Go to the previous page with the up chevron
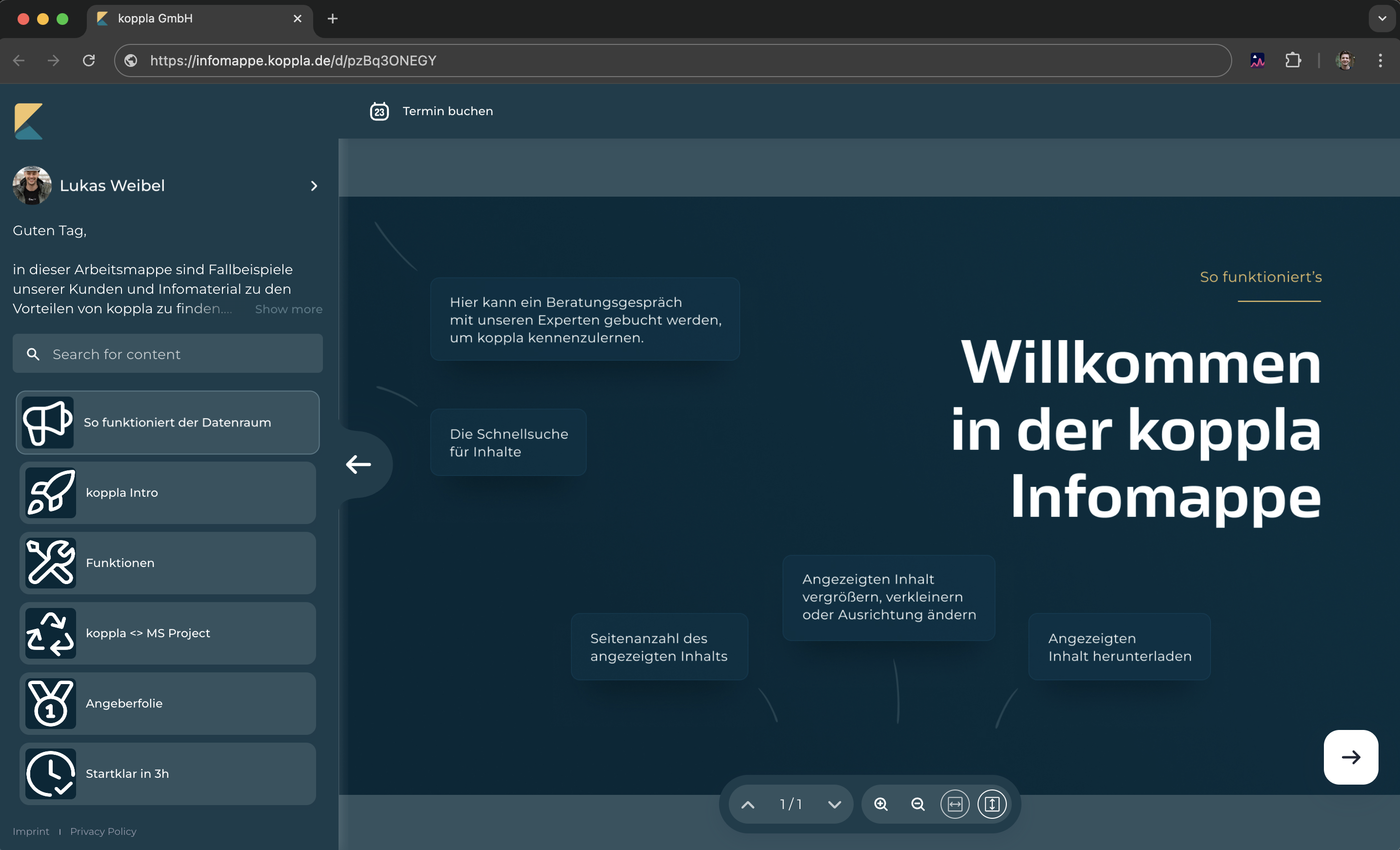The width and height of the screenshot is (1400, 850). [x=748, y=805]
